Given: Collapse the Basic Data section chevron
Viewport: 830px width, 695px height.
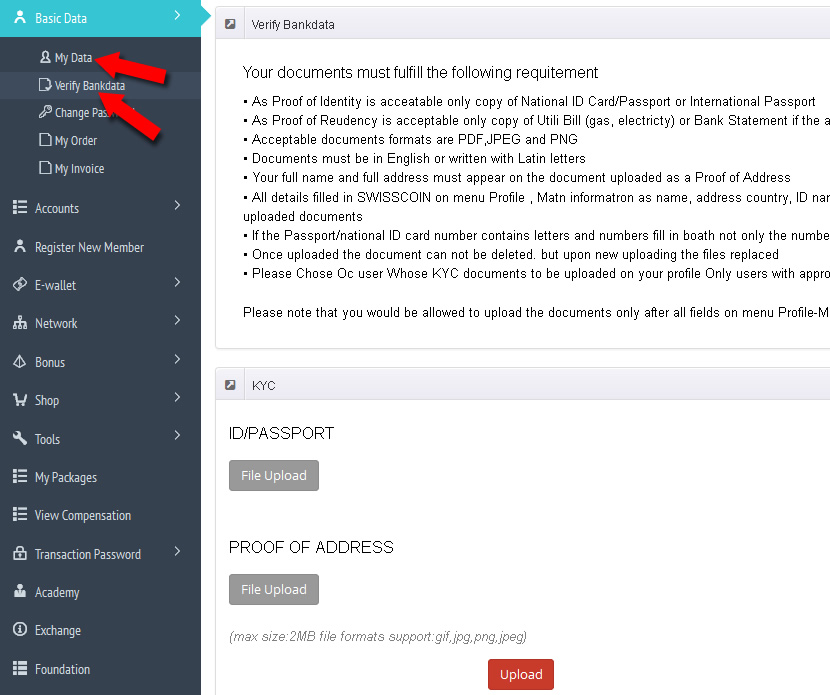Looking at the screenshot, I should [x=177, y=15].
